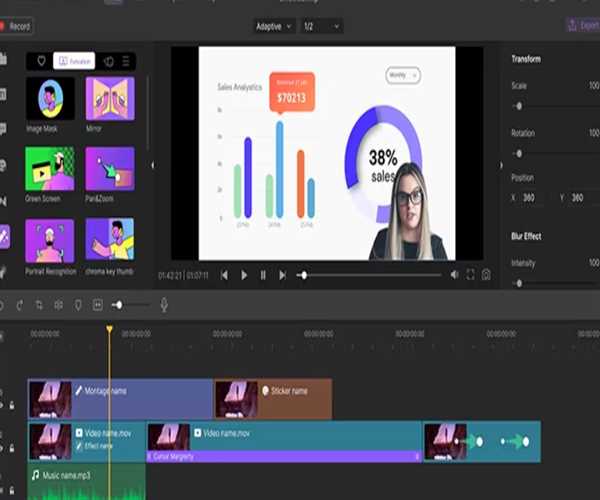Viewport: 600px width, 500px height.
Task: Take a snapshot with camera icon
Action: [x=486, y=275]
